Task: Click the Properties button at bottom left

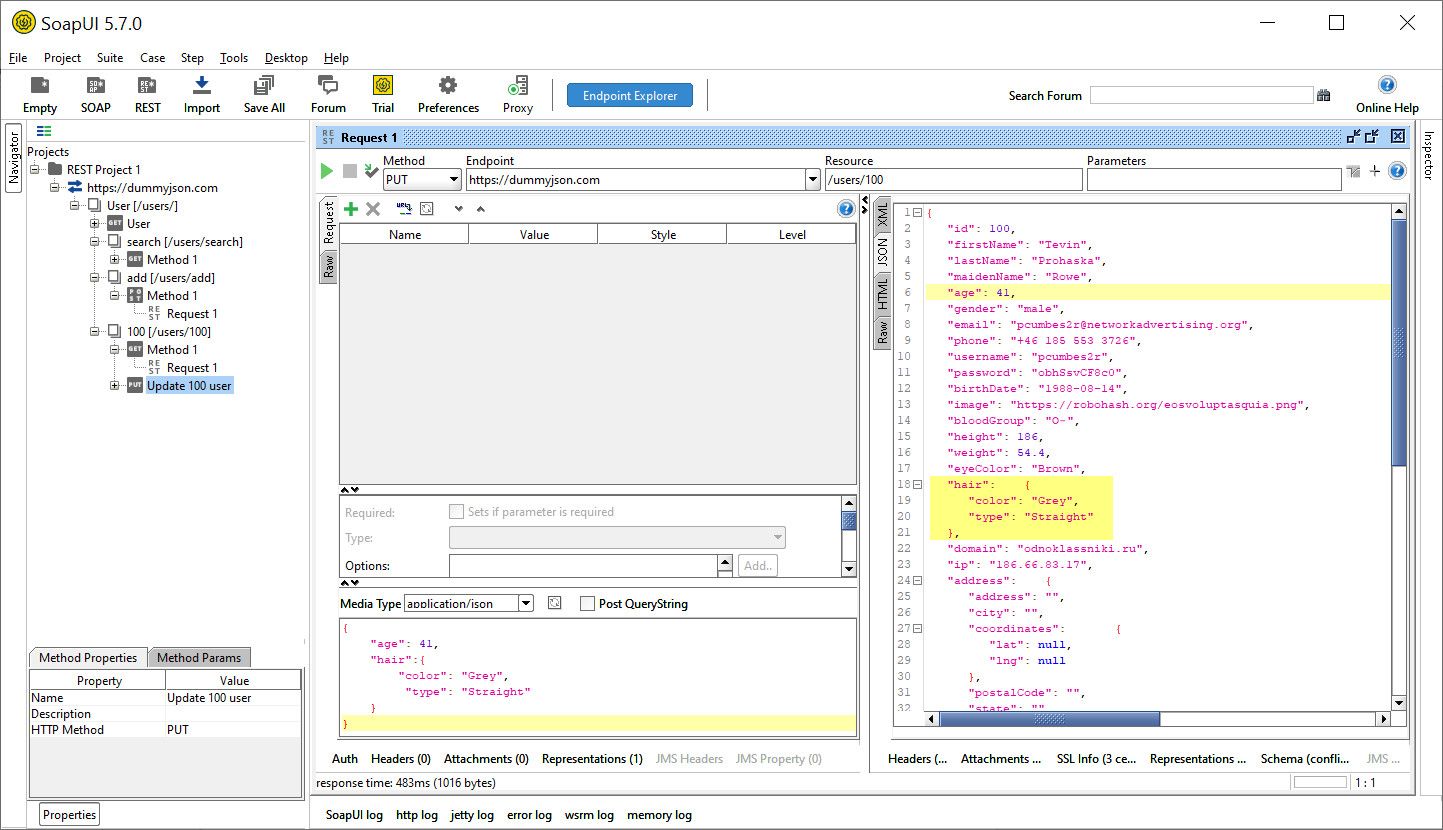Action: click(x=69, y=815)
